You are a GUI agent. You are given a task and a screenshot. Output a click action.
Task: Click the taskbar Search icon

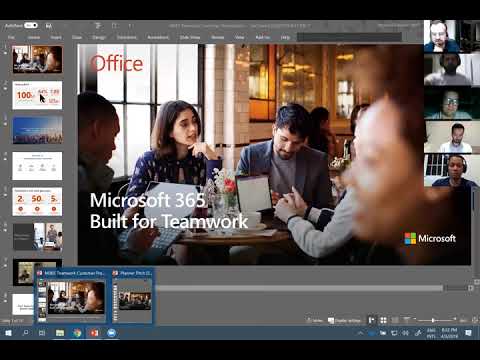(25, 333)
